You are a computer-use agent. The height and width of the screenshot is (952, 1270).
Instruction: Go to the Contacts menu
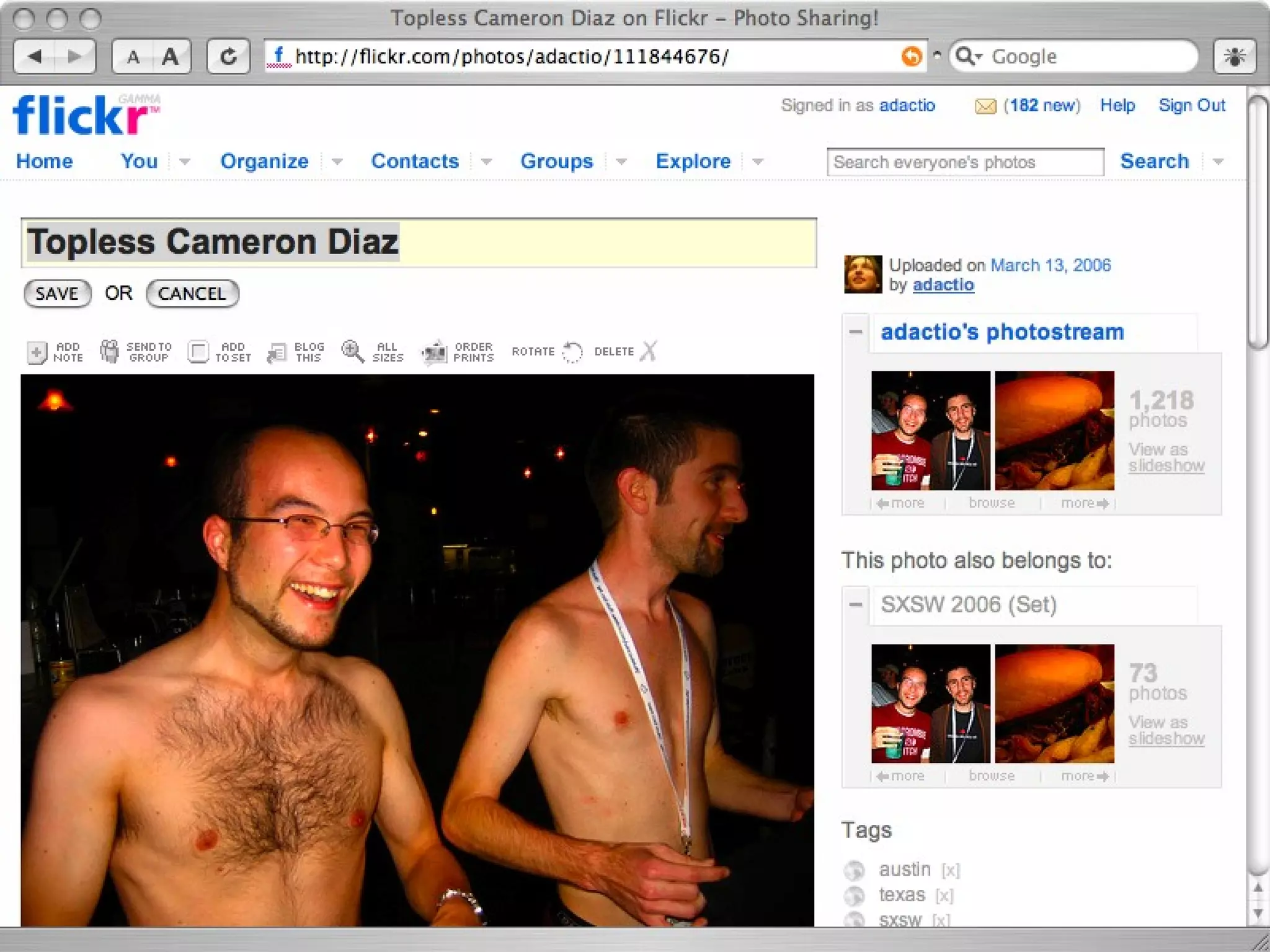click(415, 161)
